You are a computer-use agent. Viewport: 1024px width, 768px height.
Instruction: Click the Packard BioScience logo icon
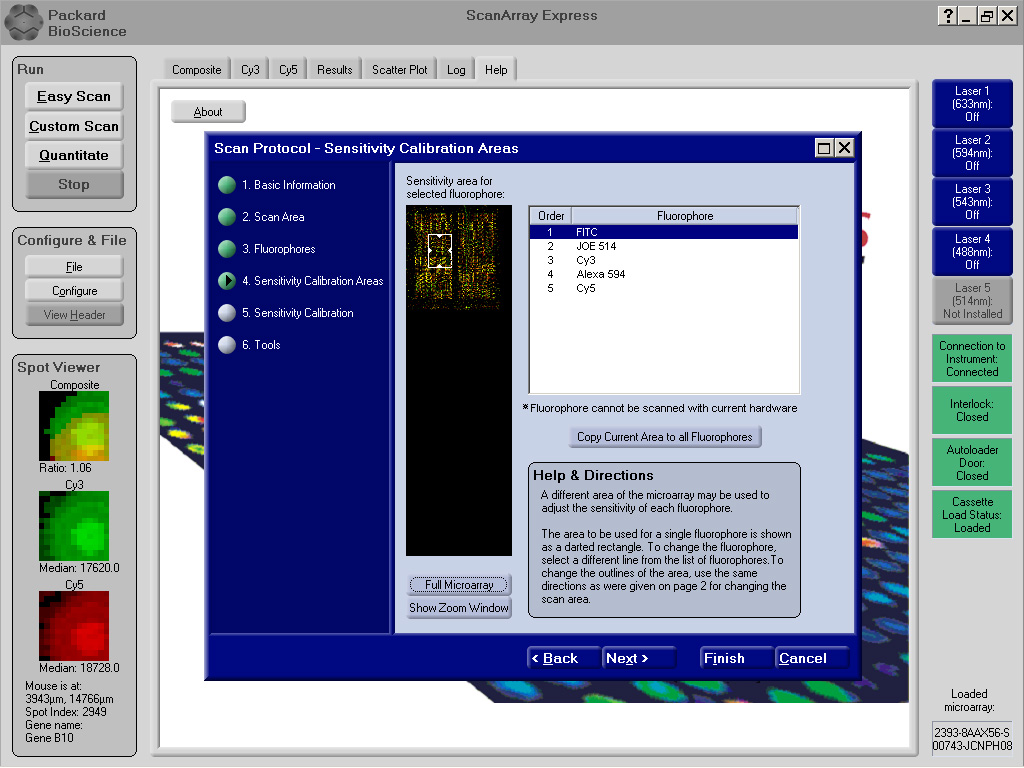23,22
